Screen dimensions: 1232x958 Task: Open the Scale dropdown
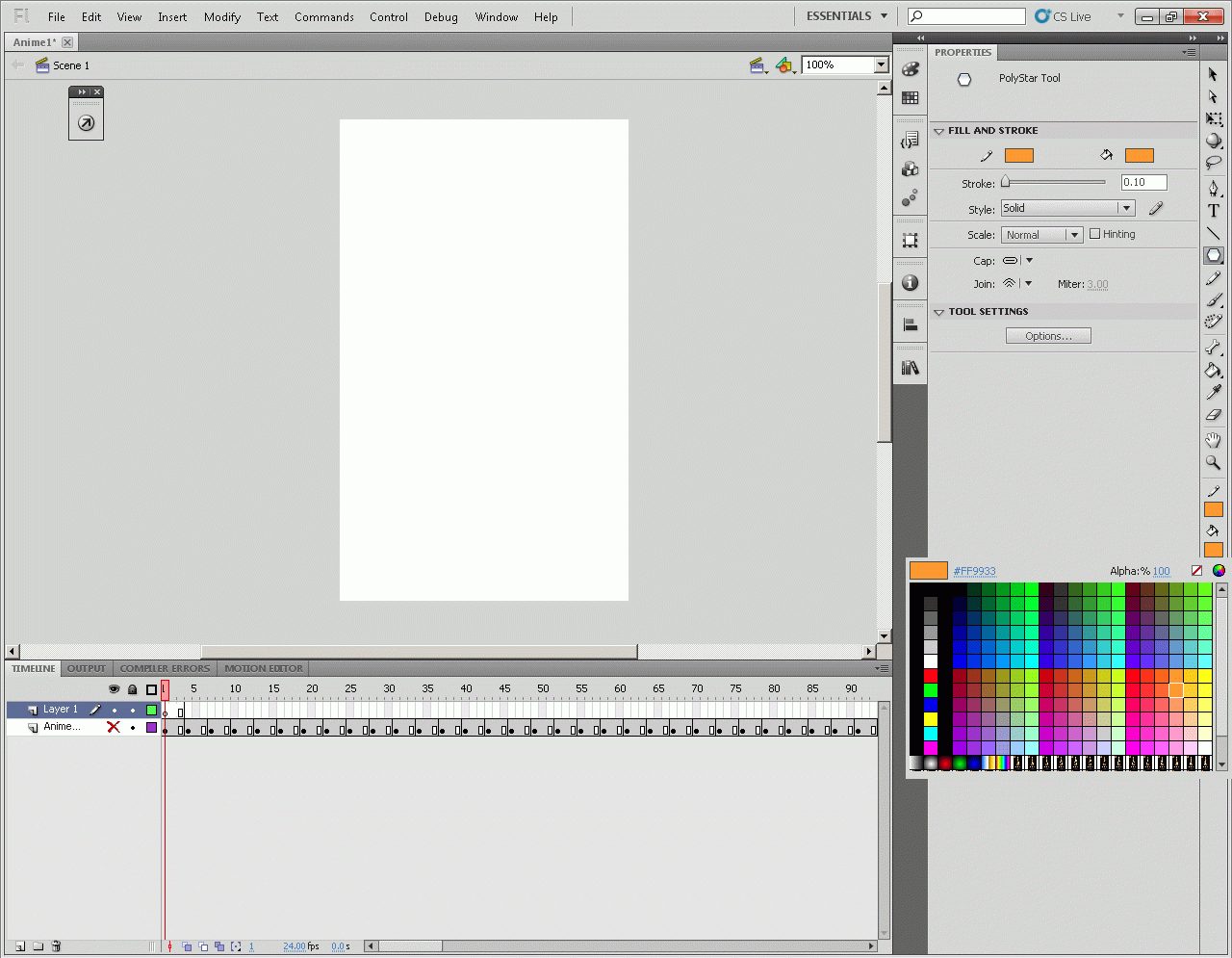click(1042, 235)
